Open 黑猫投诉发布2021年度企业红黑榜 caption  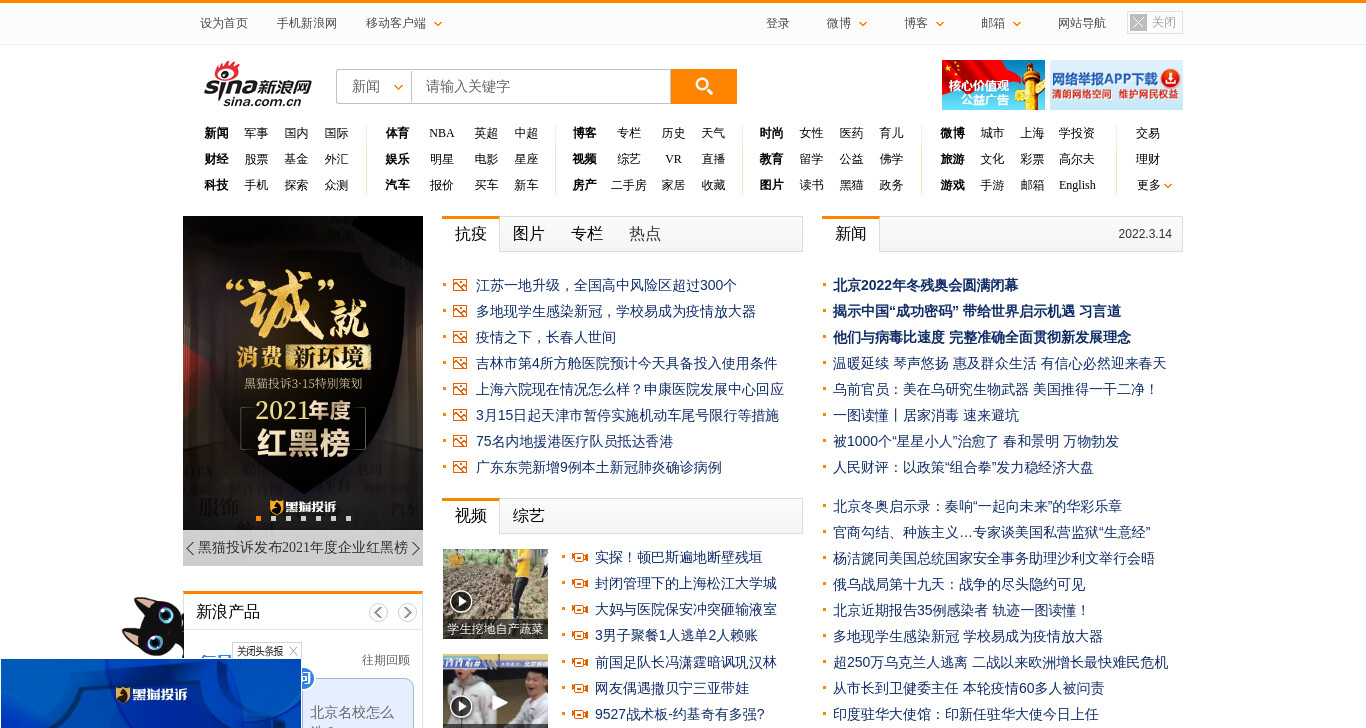click(x=303, y=548)
